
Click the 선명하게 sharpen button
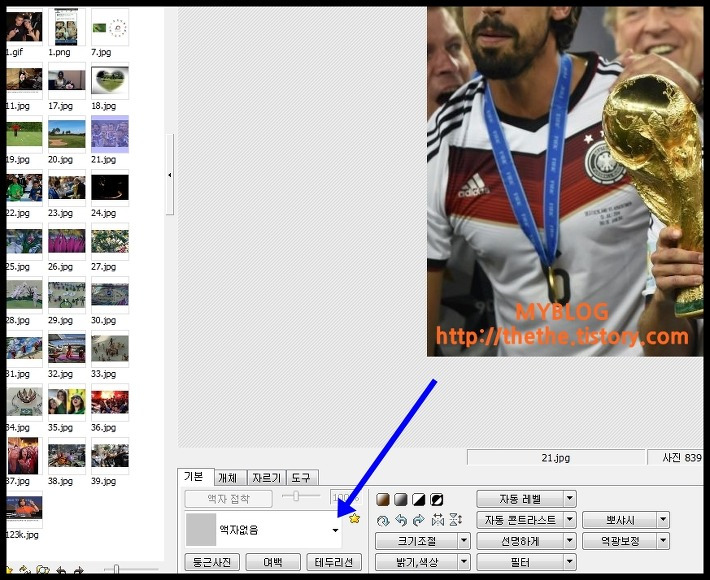[x=520, y=541]
